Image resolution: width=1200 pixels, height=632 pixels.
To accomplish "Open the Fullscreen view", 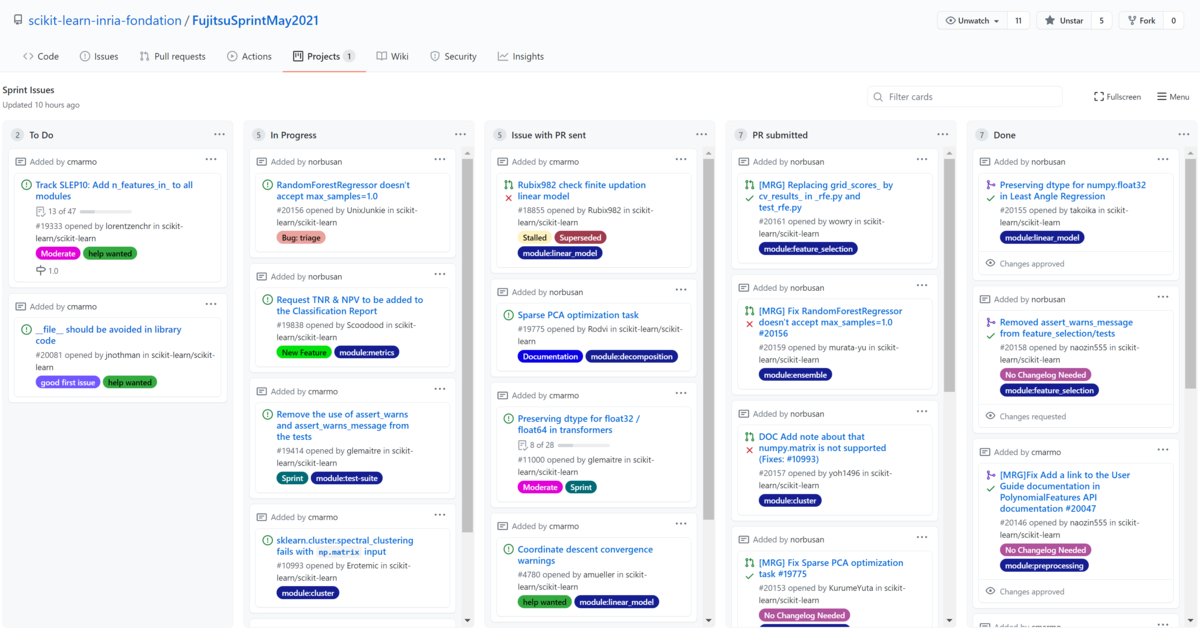I will (x=1117, y=97).
